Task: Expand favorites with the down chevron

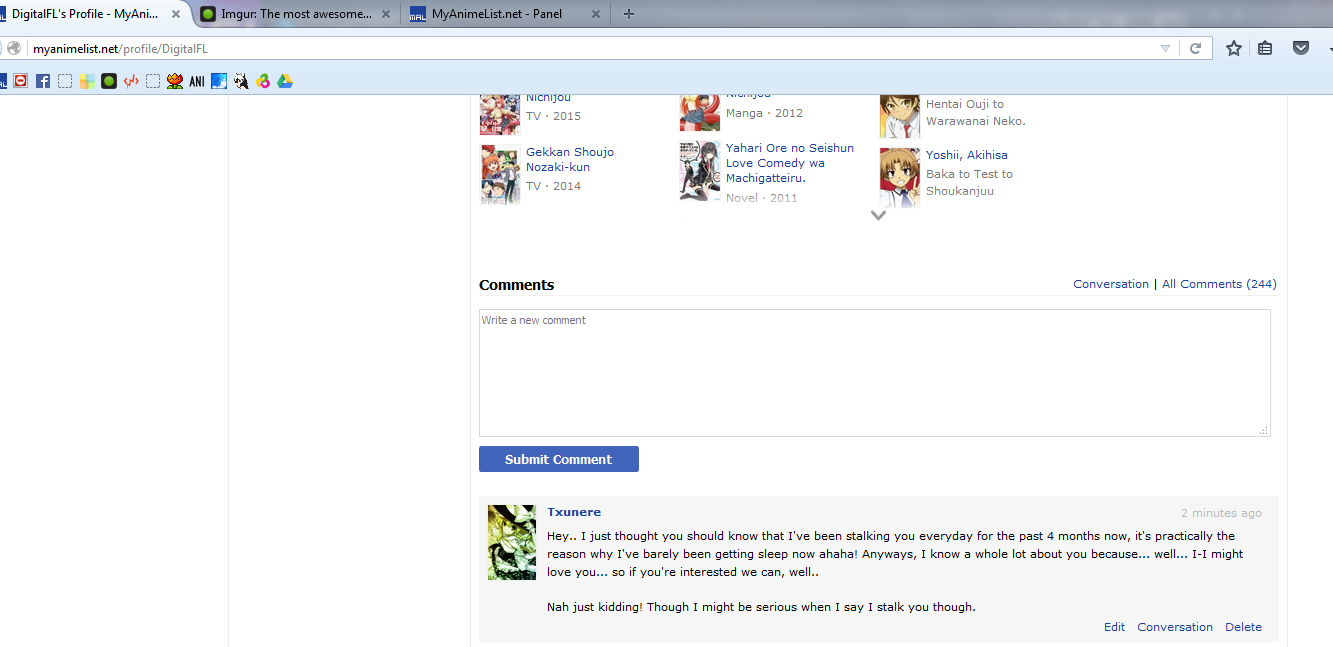Action: [x=878, y=215]
